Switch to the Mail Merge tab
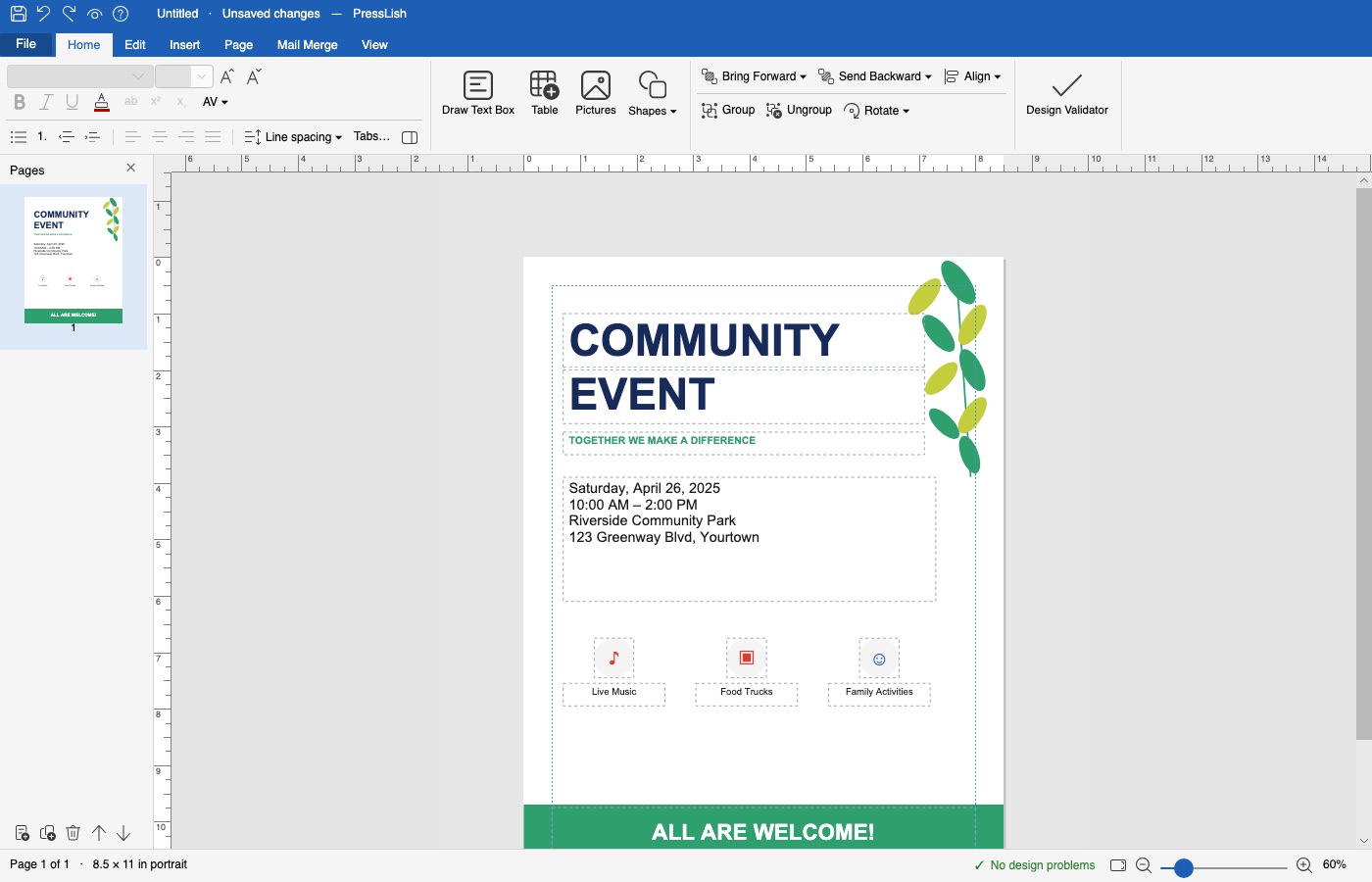Screen dimensions: 1372x882 point(308,45)
